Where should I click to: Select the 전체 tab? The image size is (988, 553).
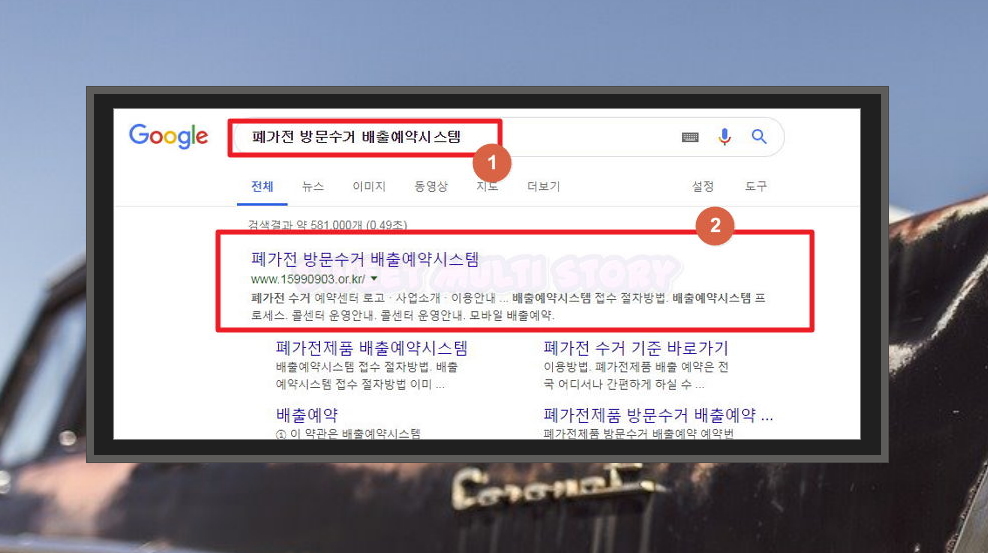coord(262,186)
